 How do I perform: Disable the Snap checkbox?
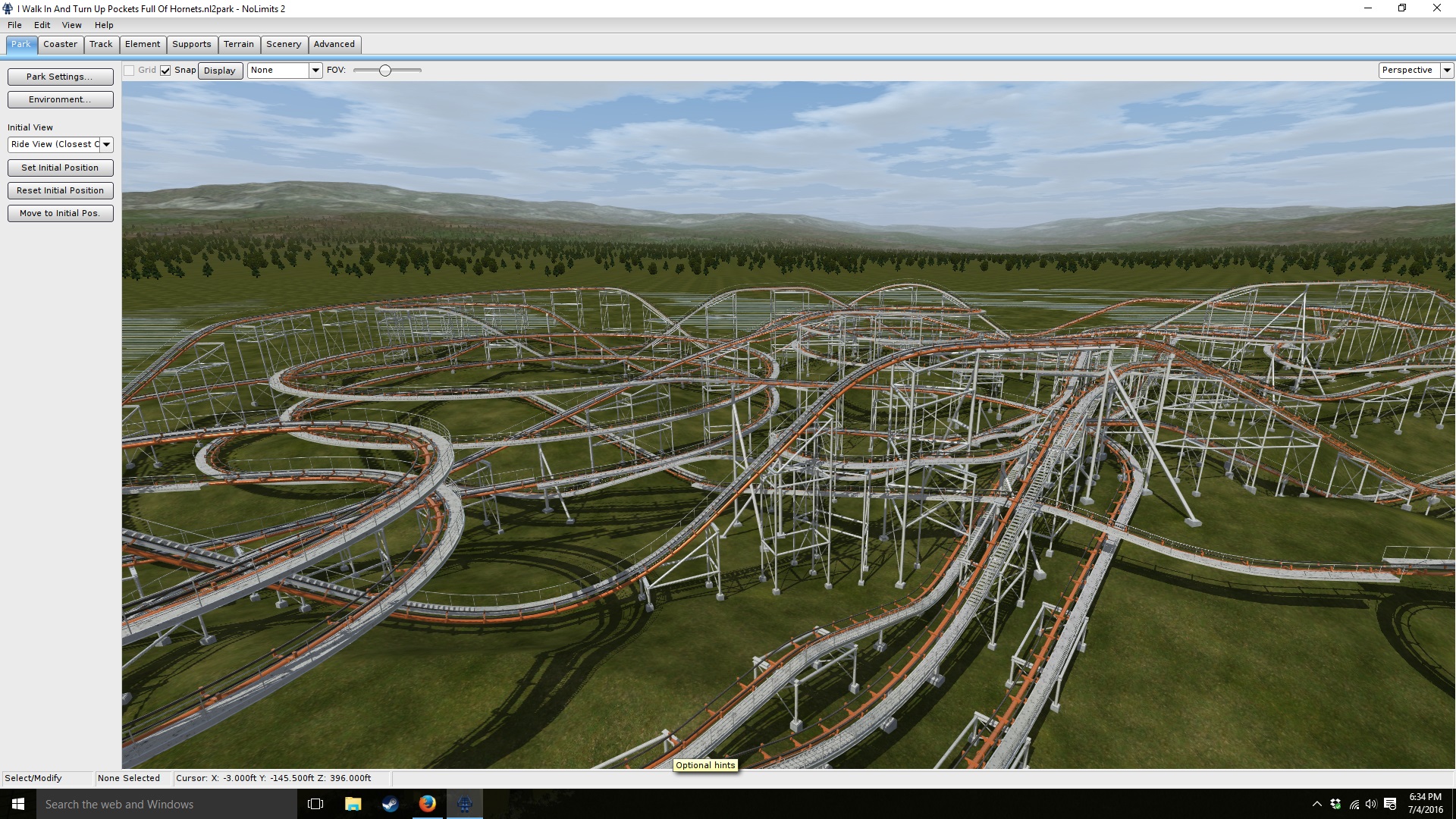point(165,71)
